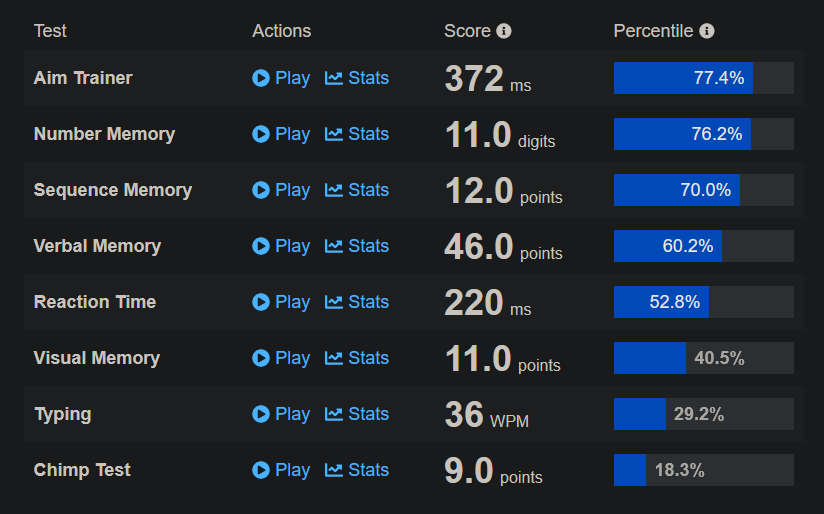The image size is (824, 514).
Task: Open the Stats link for Typing
Action: pyautogui.click(x=368, y=414)
